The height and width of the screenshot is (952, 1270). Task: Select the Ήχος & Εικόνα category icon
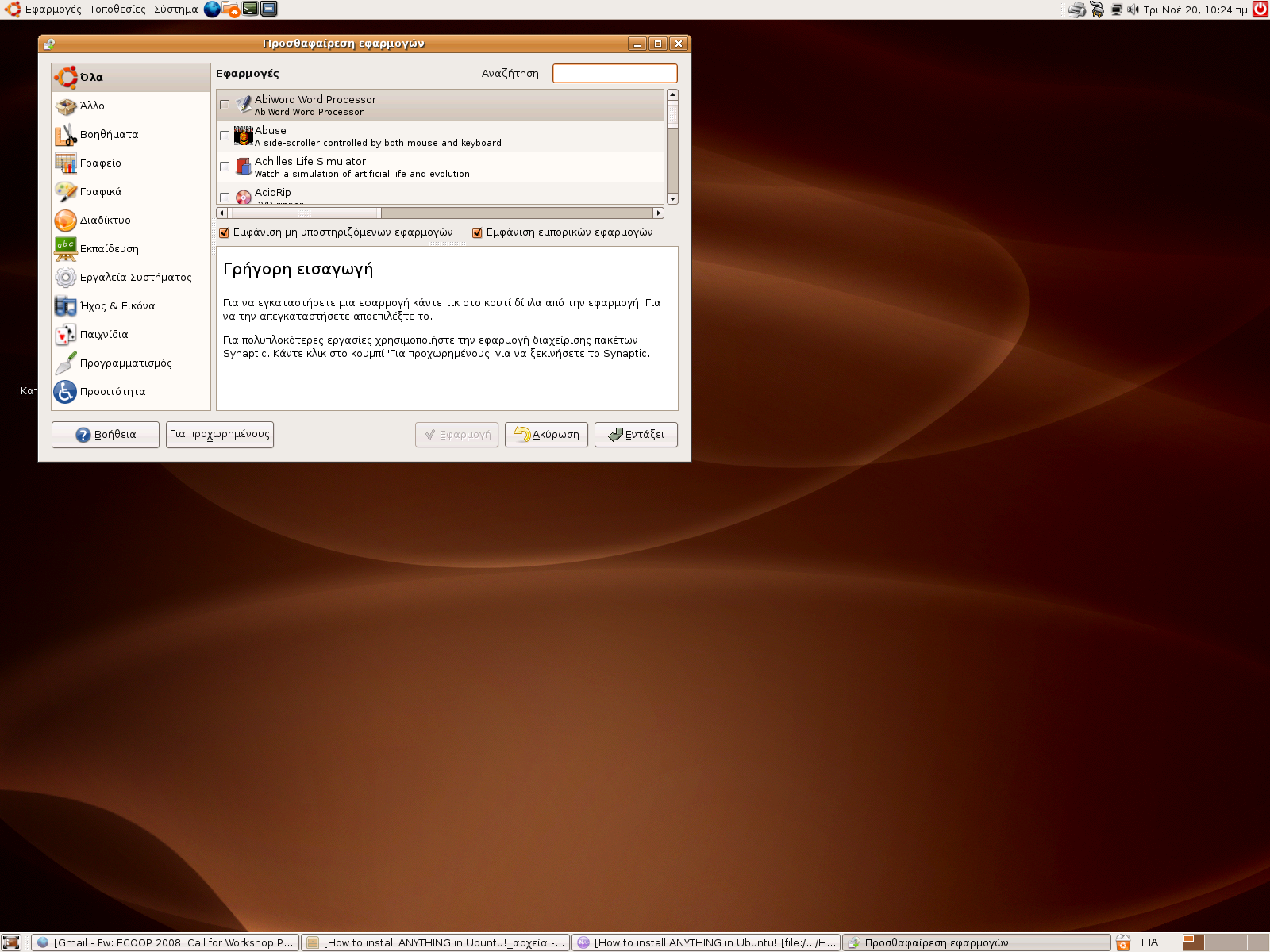click(66, 306)
